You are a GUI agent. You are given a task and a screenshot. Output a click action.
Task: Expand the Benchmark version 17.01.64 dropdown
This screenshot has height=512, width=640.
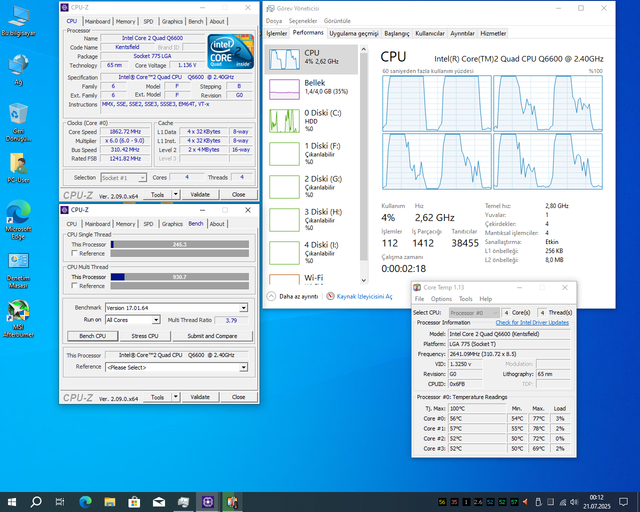point(243,308)
